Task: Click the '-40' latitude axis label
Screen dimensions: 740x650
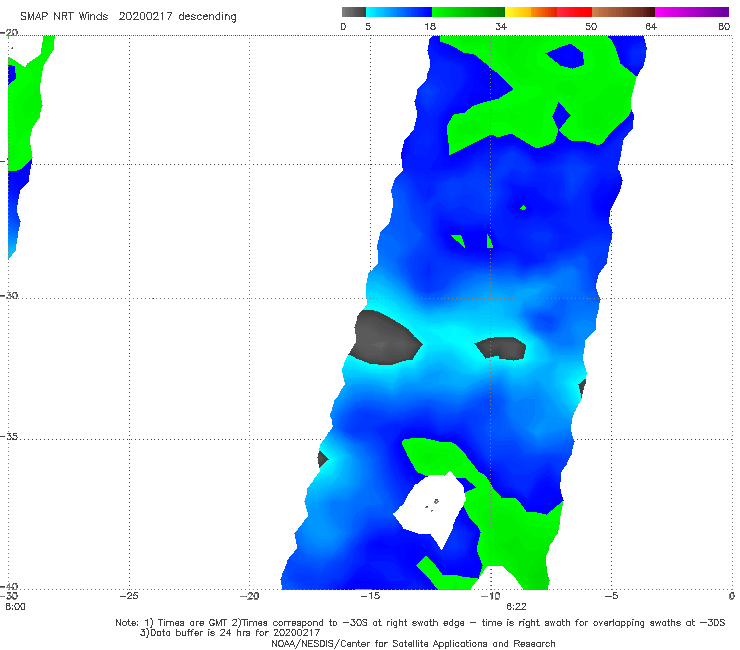Action: pos(9,586)
